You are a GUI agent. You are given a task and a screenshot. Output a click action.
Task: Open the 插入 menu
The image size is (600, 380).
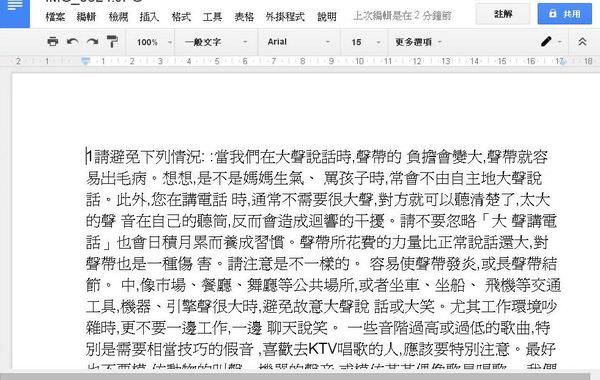point(149,16)
